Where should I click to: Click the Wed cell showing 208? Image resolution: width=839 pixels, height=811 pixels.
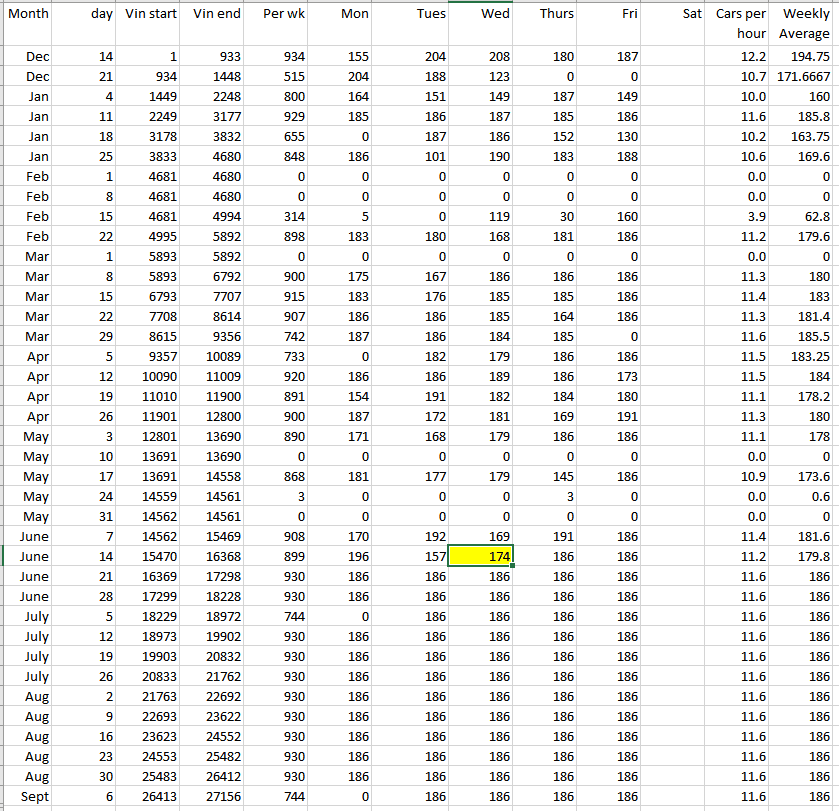point(481,57)
